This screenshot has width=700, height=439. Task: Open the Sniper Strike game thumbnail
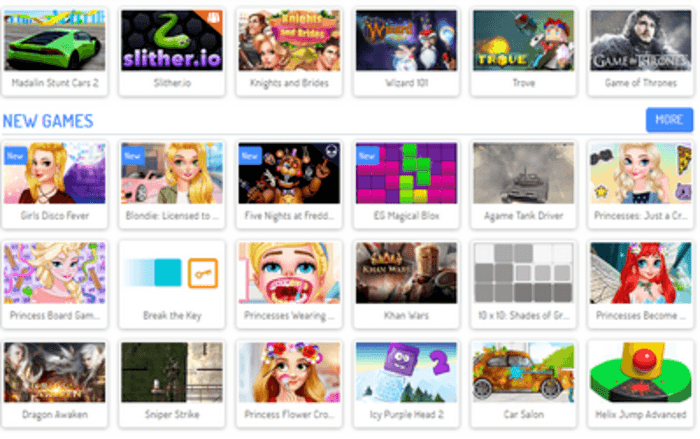[172, 372]
